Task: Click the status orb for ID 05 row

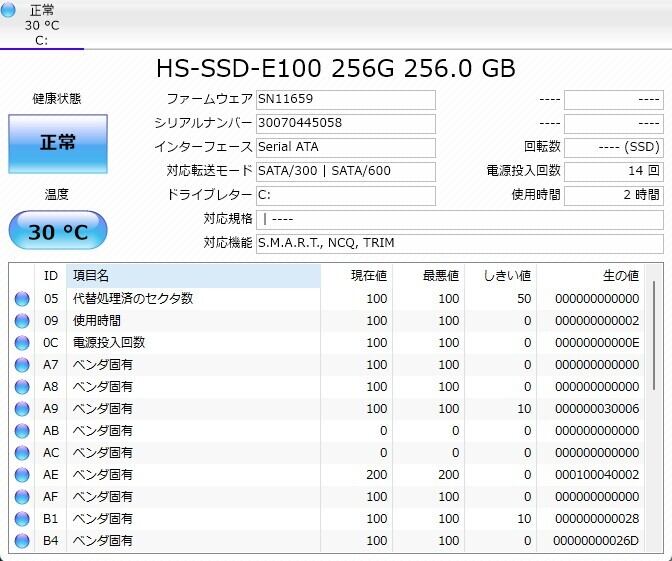Action: click(x=22, y=299)
